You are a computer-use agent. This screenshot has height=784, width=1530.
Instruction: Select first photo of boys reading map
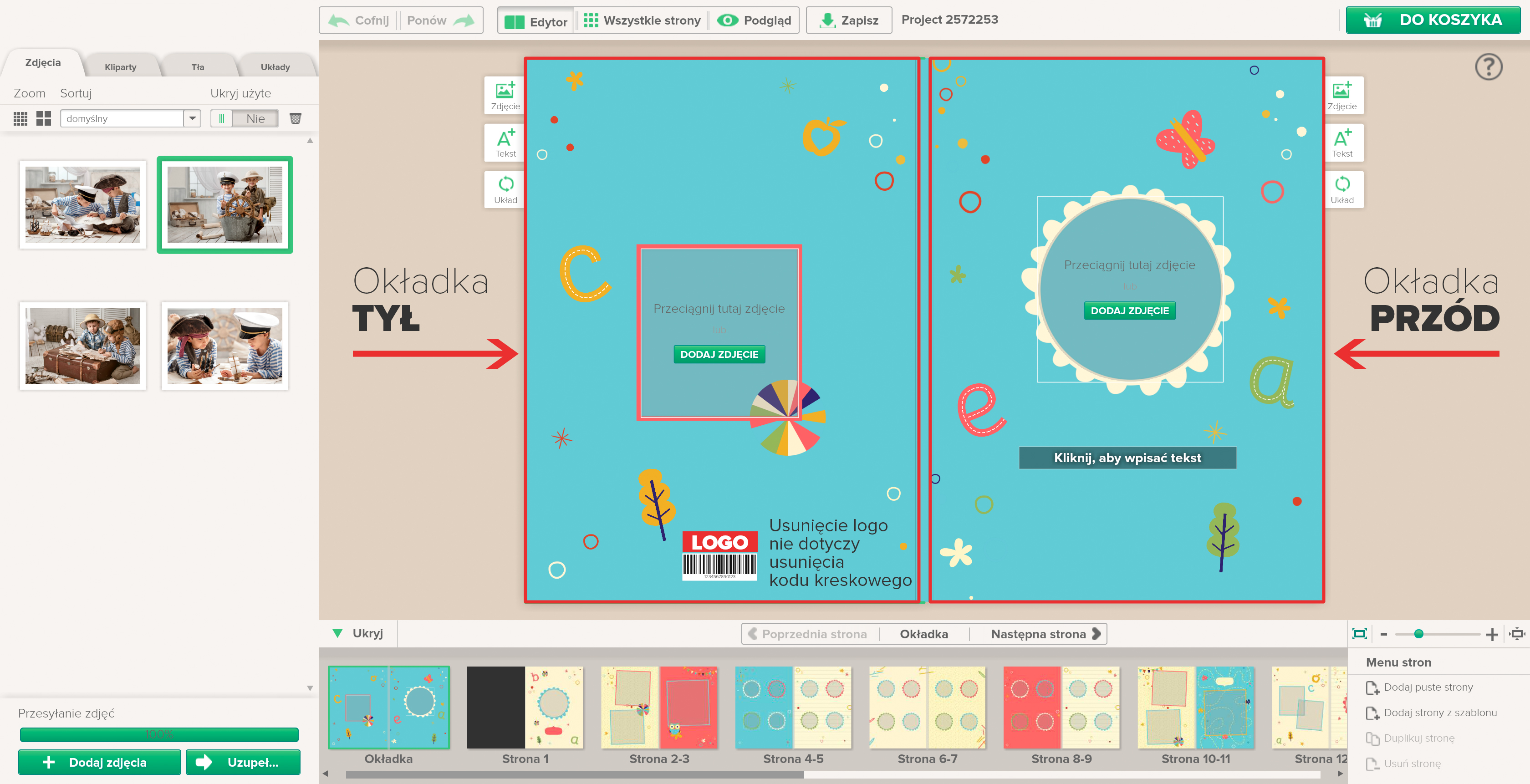click(x=82, y=204)
